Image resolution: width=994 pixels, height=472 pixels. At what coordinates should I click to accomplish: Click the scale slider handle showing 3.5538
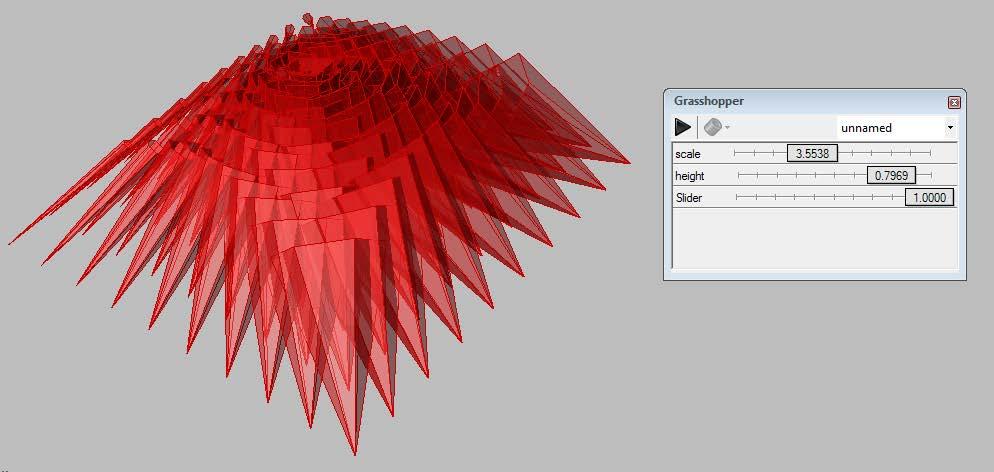(812, 153)
